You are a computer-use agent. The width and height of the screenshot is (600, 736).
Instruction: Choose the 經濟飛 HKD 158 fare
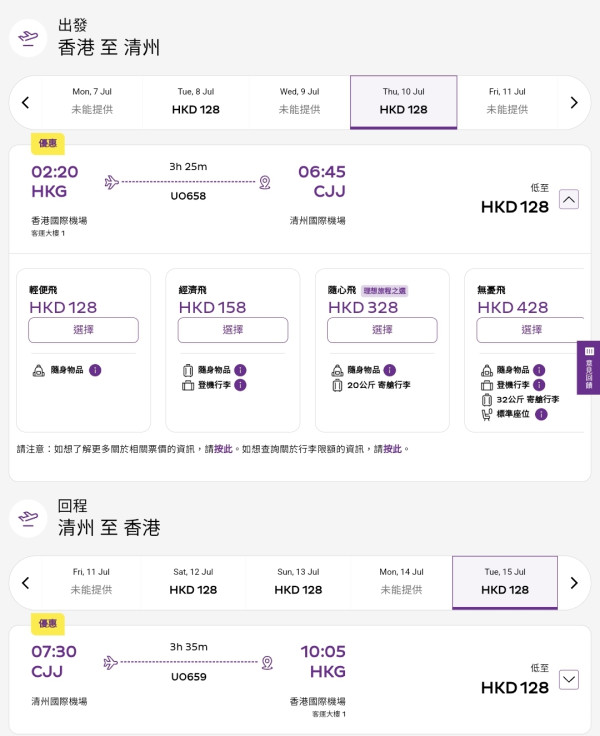coord(233,330)
